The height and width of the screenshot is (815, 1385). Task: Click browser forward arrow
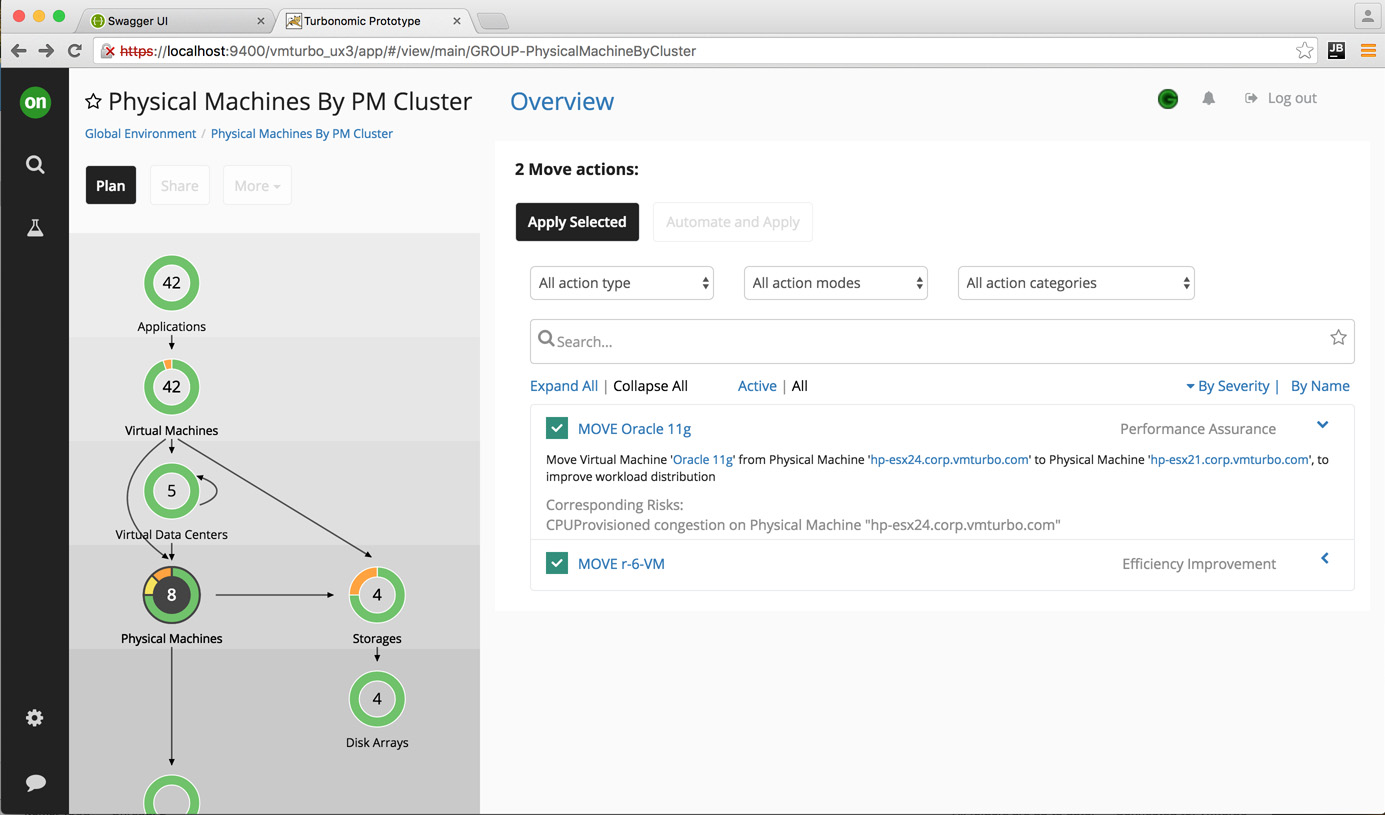46,50
